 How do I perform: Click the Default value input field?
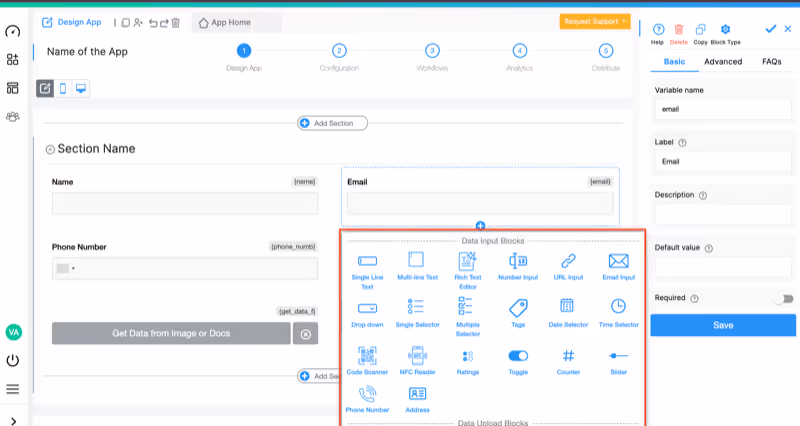click(x=723, y=266)
